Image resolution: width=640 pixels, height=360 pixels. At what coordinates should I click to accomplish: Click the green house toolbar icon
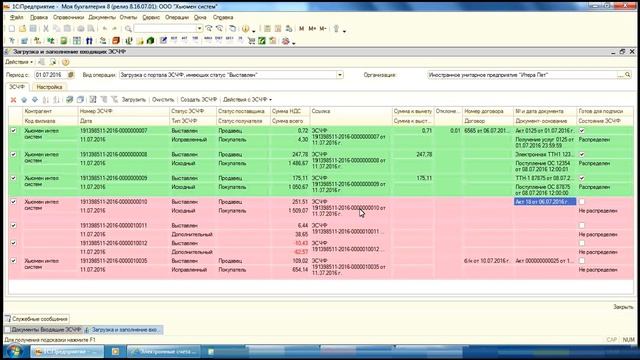click(150, 40)
